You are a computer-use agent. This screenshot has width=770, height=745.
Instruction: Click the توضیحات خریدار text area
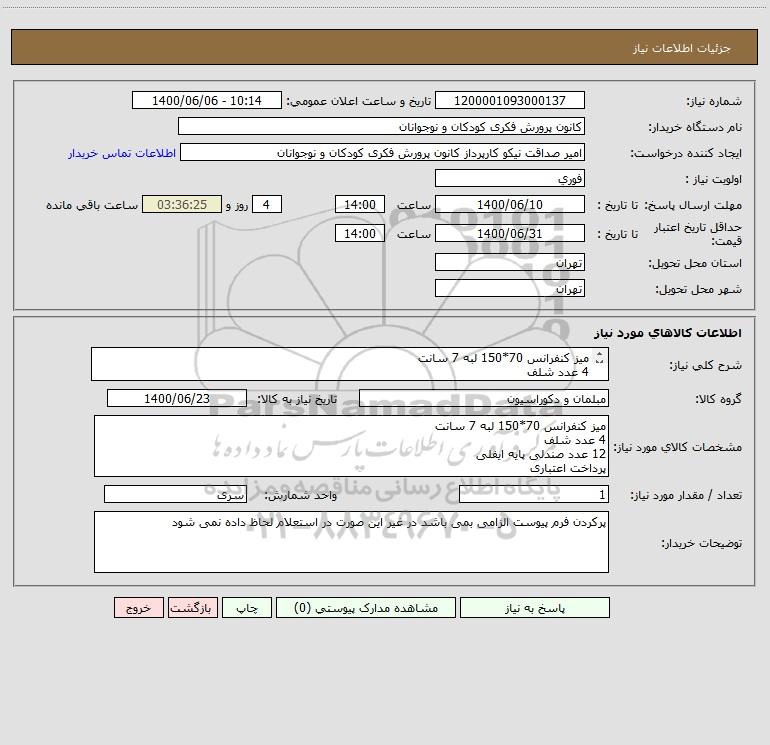click(351, 542)
